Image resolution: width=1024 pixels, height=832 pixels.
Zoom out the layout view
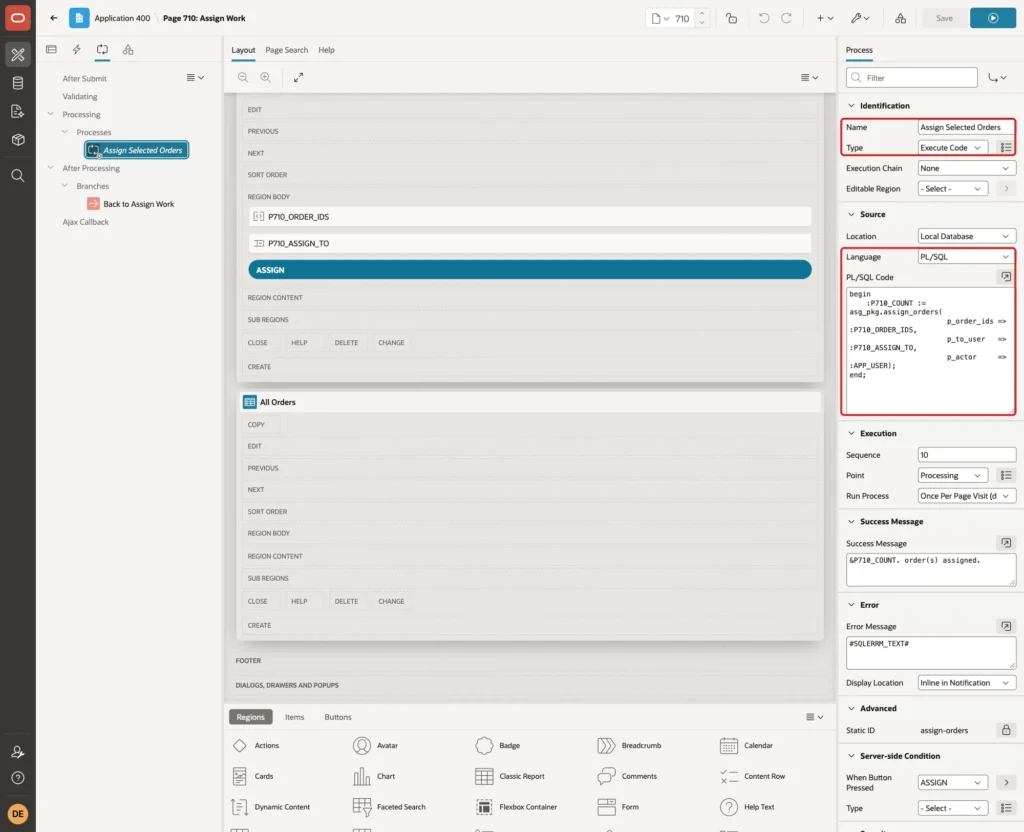(243, 77)
